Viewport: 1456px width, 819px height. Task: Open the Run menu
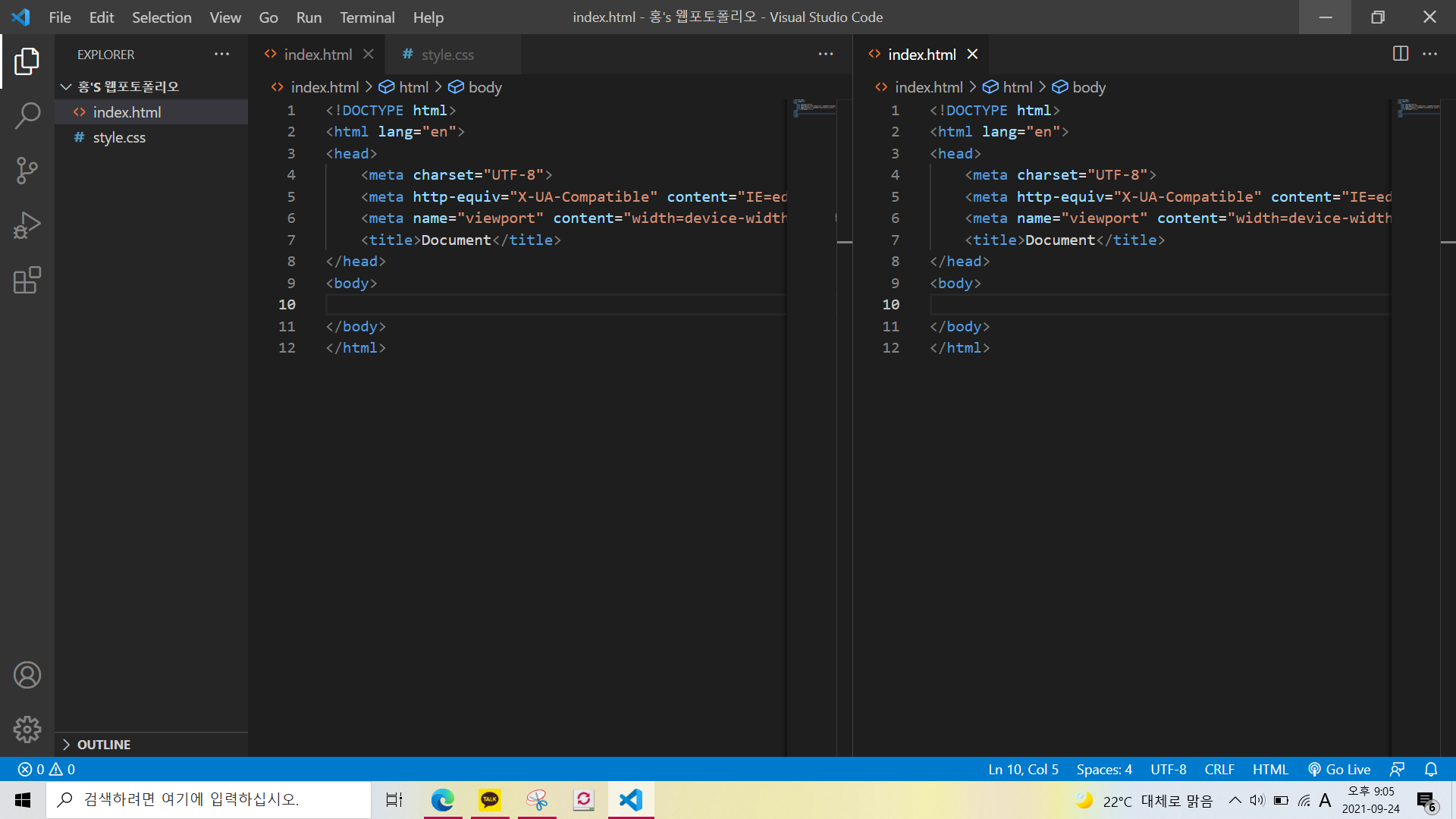[x=309, y=17]
